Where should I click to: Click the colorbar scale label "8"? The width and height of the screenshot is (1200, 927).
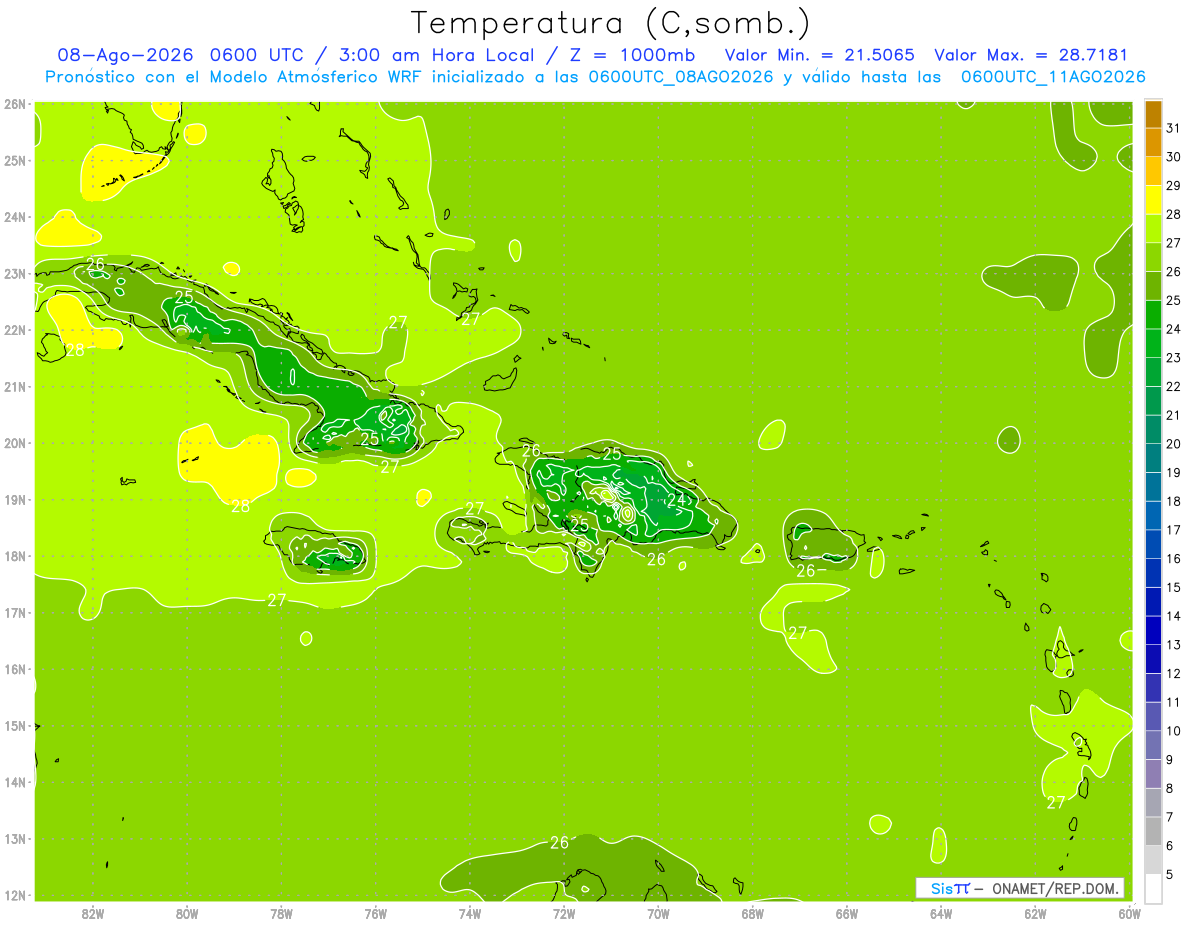1170,789
